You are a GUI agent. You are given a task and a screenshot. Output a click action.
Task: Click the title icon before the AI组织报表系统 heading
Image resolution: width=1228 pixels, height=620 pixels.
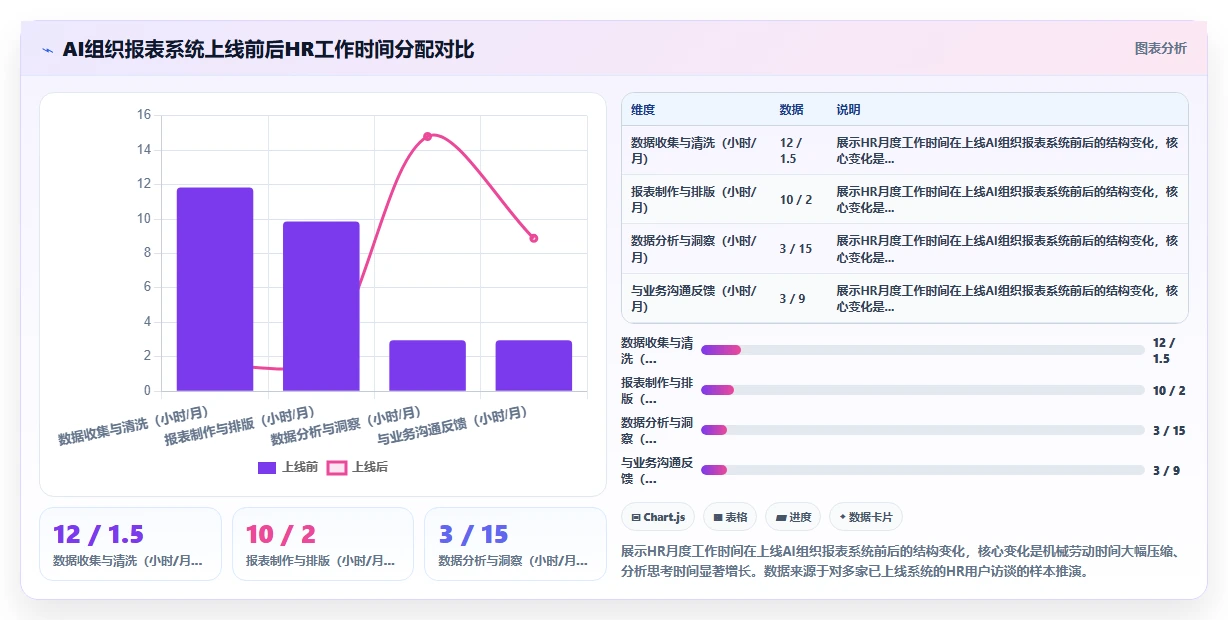(48, 49)
